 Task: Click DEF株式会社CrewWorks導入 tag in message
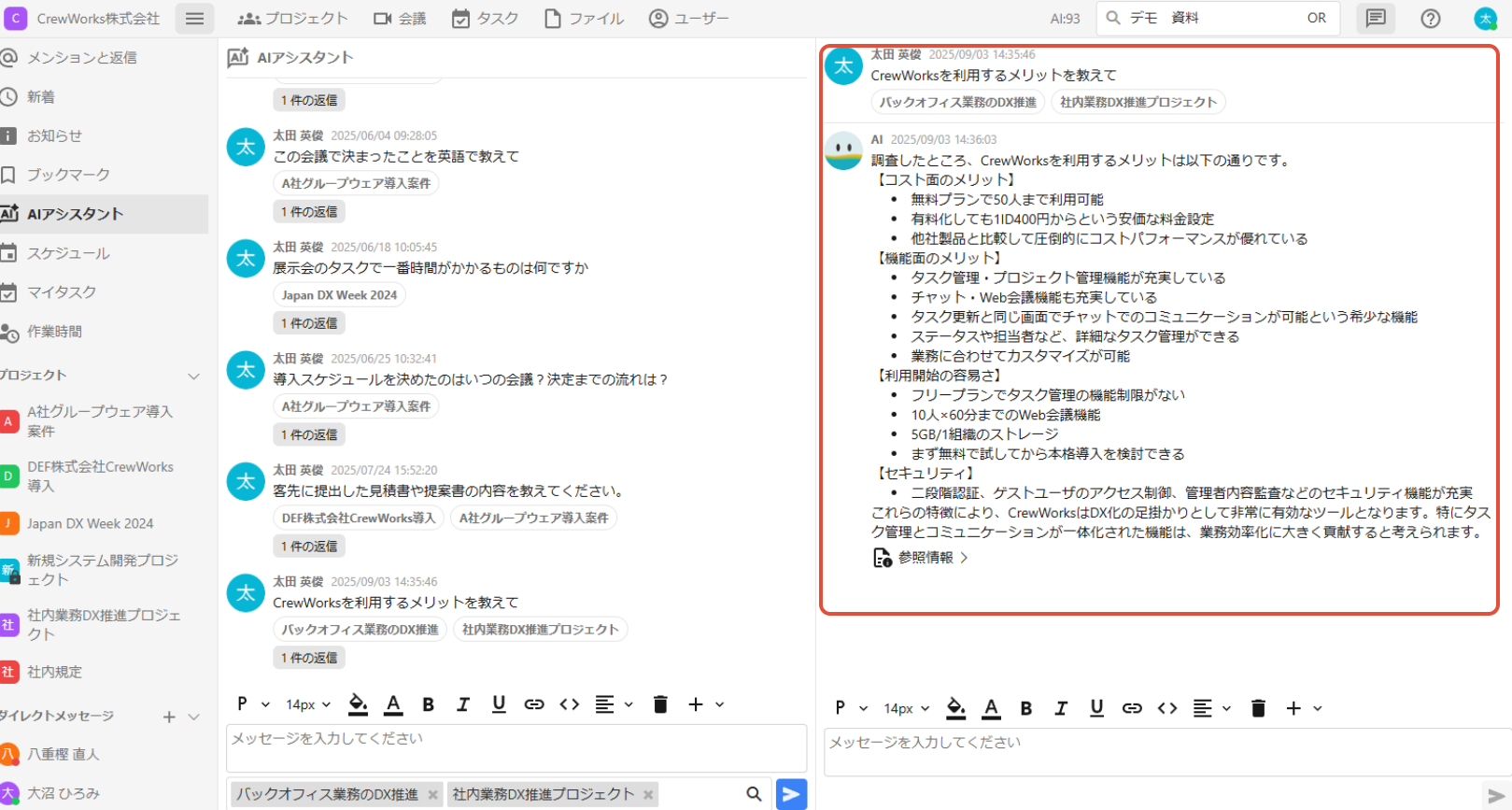point(359,518)
